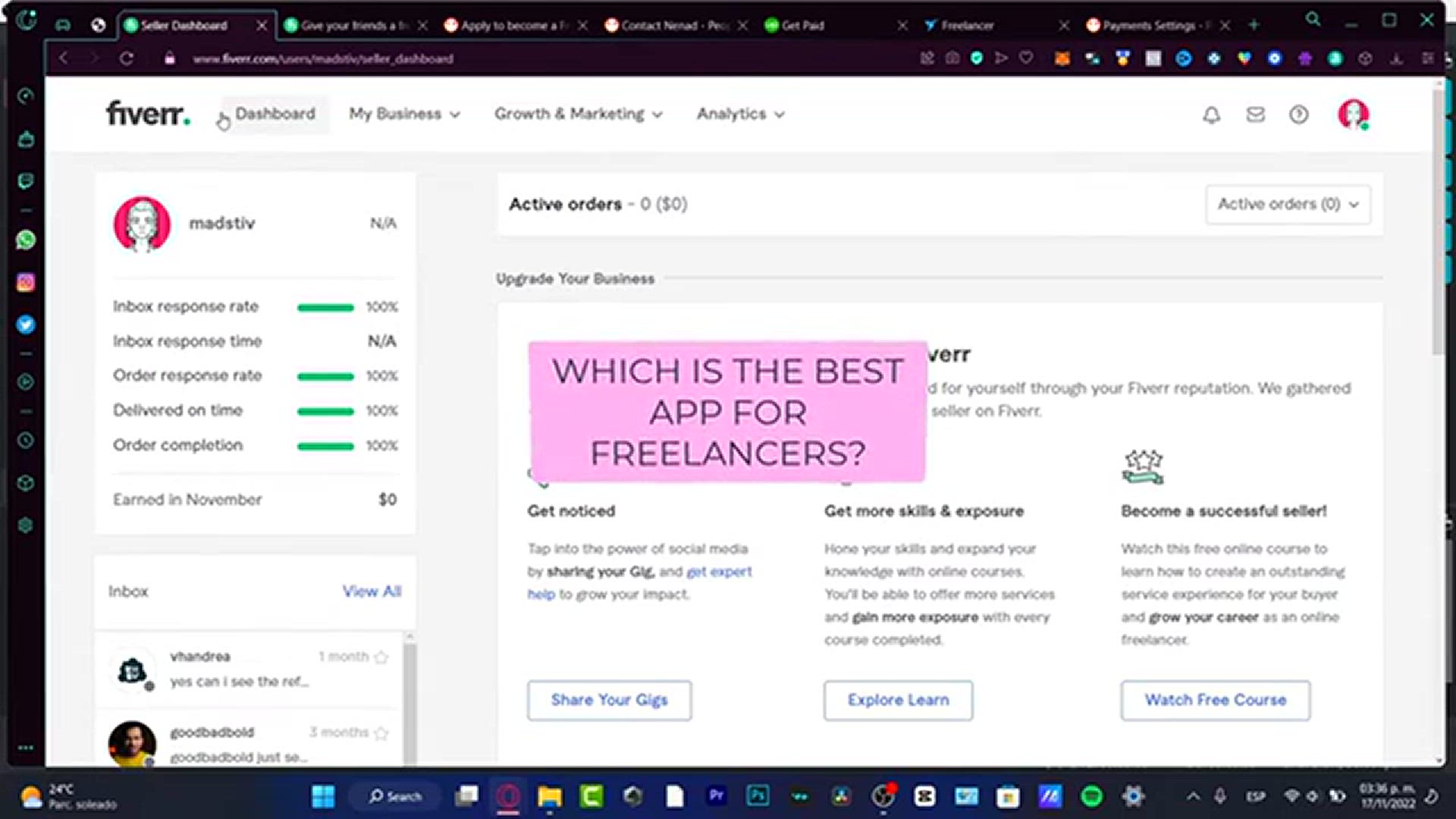Image resolution: width=1456 pixels, height=819 pixels.
Task: Click the camera snapshot icon in address bar
Action: 952,58
